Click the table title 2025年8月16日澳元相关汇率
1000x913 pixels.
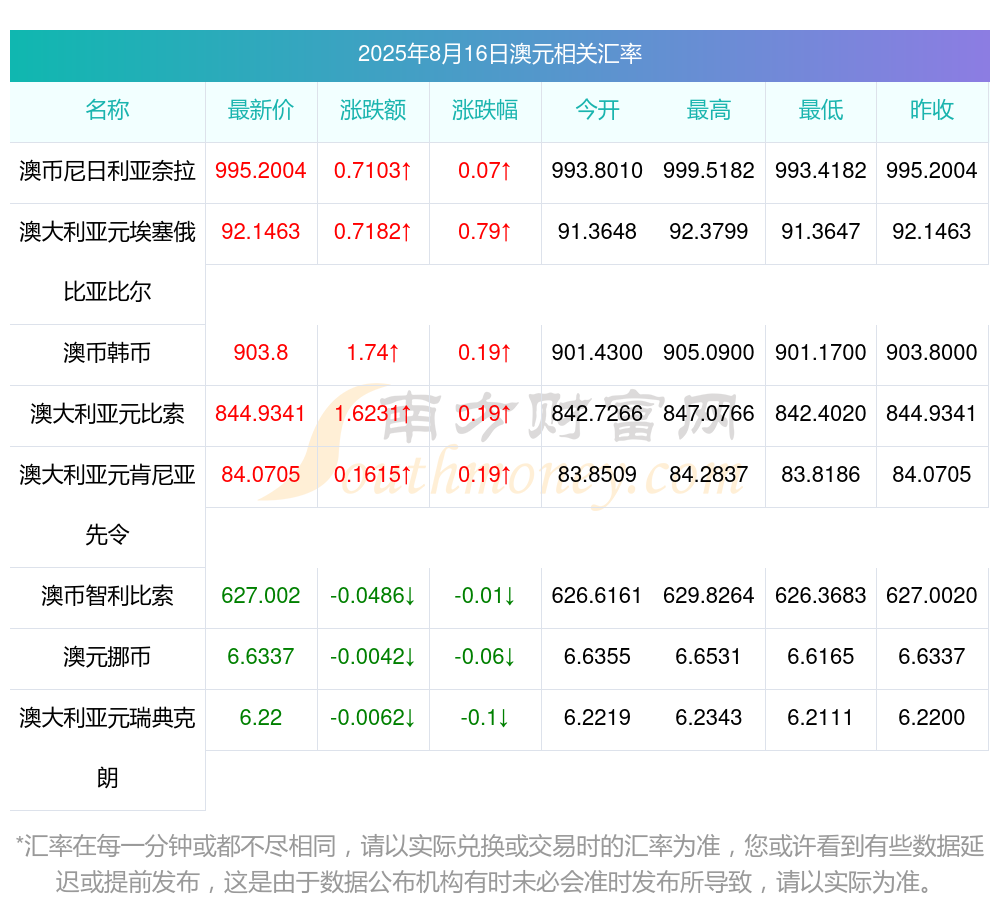[x=499, y=54]
